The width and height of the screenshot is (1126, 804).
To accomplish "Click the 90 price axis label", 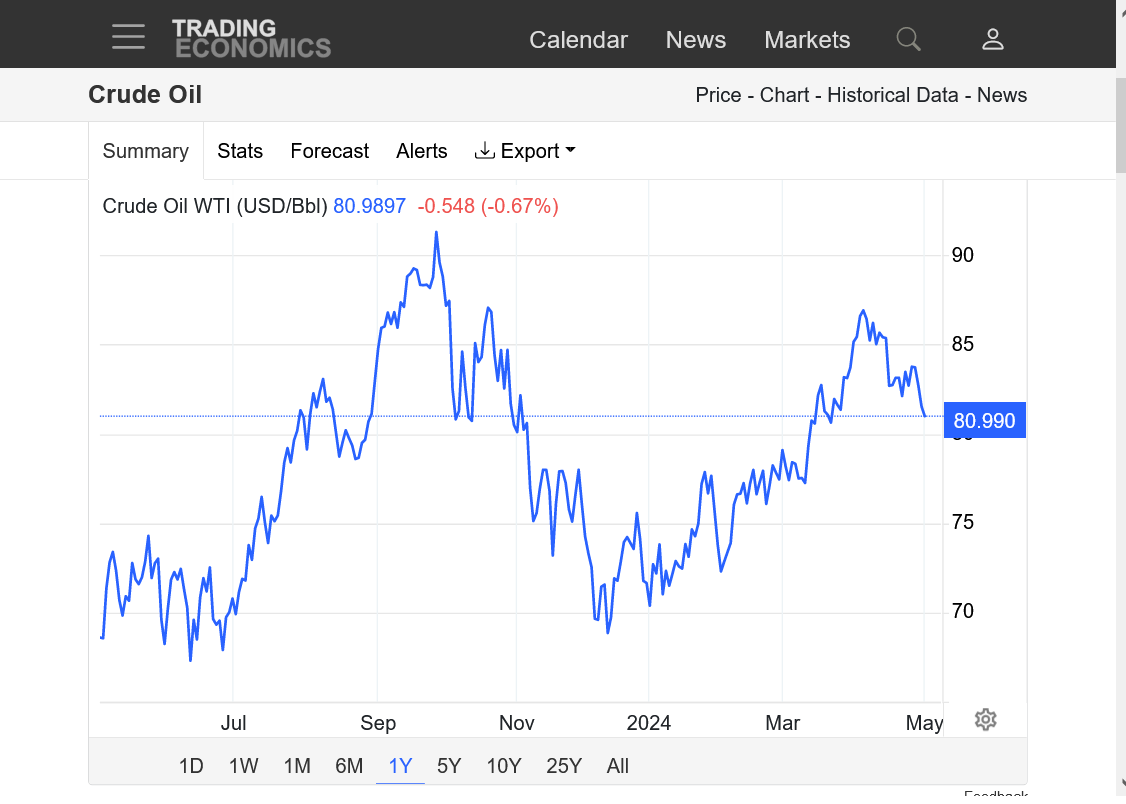I will coord(962,255).
